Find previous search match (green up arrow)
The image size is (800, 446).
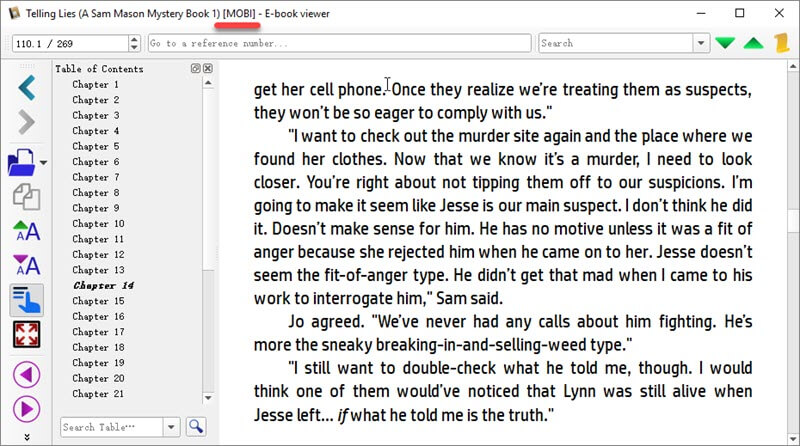[x=752, y=43]
